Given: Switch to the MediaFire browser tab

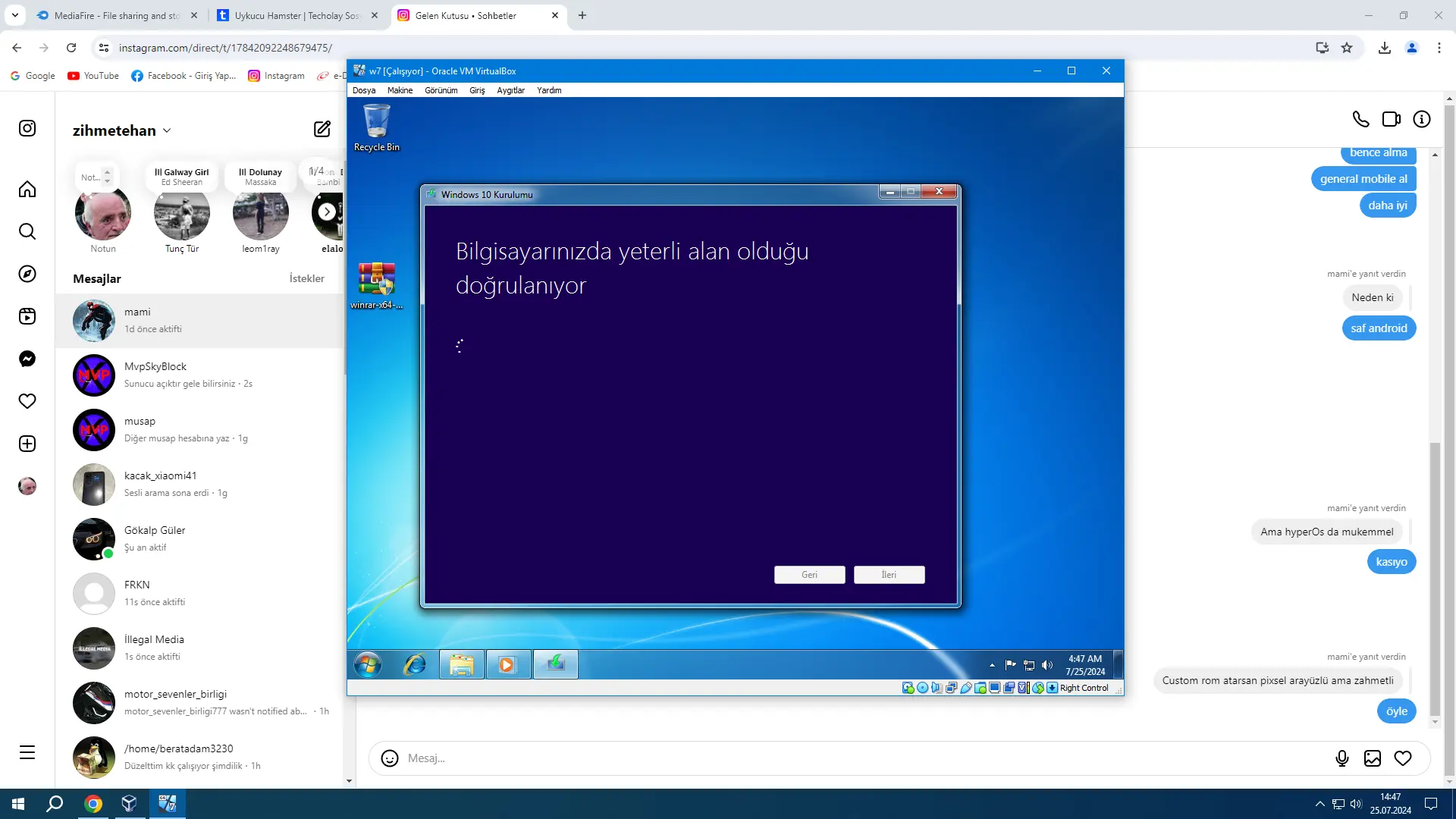Looking at the screenshot, I should [x=118, y=15].
